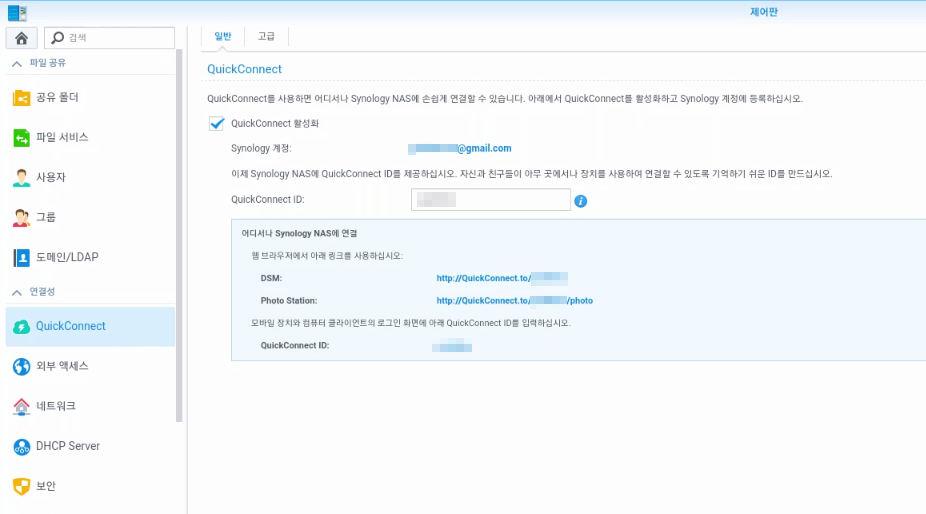
Task: Select the QuickConnect sidebar icon
Action: [x=21, y=326]
